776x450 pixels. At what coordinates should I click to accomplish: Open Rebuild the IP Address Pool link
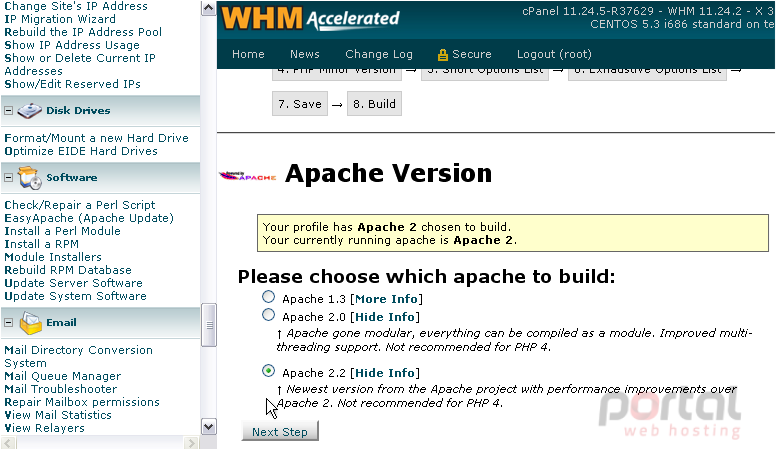click(x=83, y=32)
